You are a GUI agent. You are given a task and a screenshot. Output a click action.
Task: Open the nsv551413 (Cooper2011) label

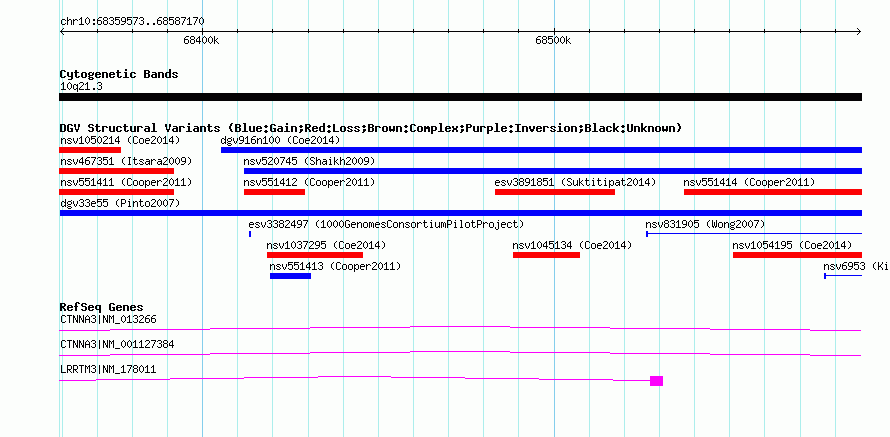pos(335,266)
